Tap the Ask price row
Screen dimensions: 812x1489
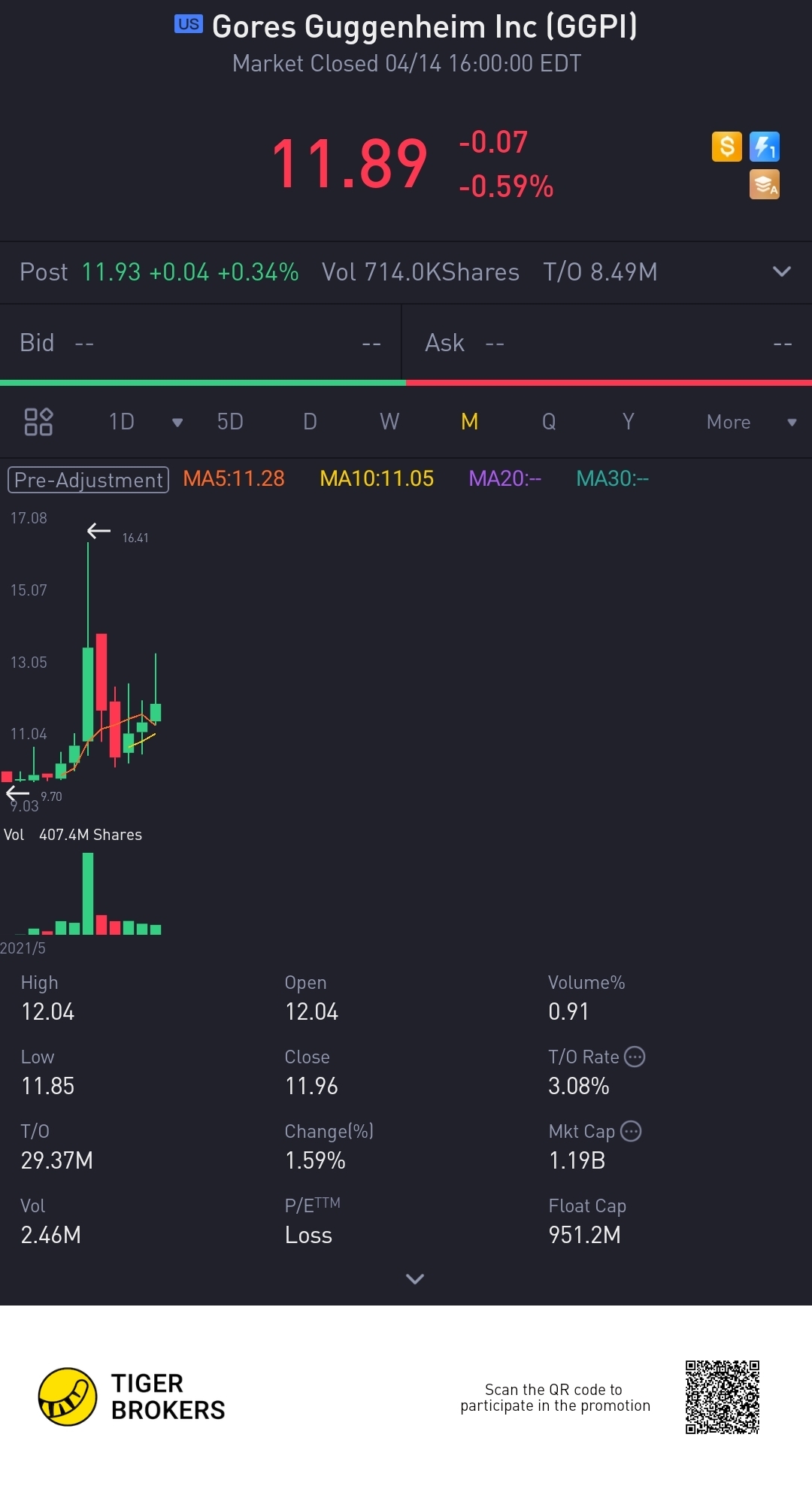607,343
